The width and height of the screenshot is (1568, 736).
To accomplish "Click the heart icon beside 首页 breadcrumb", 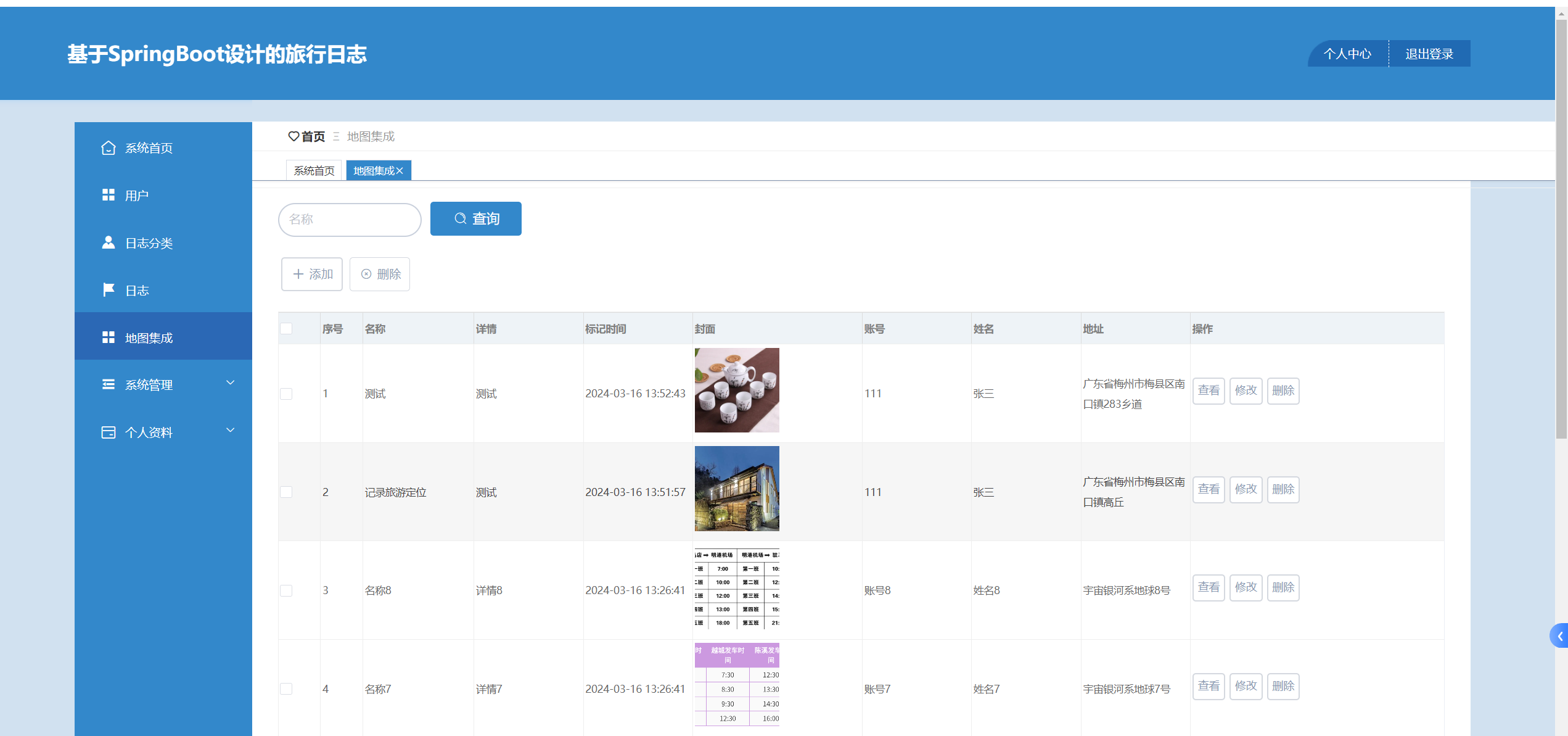I will [293, 136].
